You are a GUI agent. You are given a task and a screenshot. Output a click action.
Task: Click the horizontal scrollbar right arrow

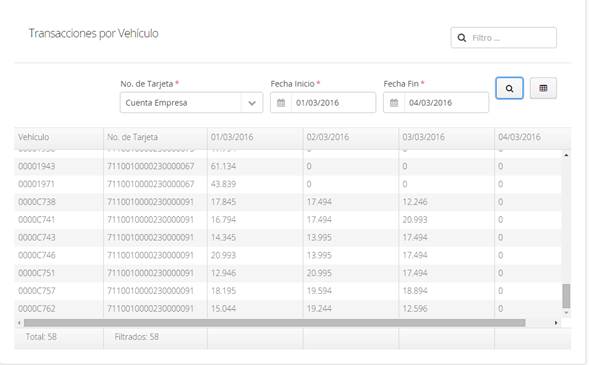pyautogui.click(x=556, y=323)
